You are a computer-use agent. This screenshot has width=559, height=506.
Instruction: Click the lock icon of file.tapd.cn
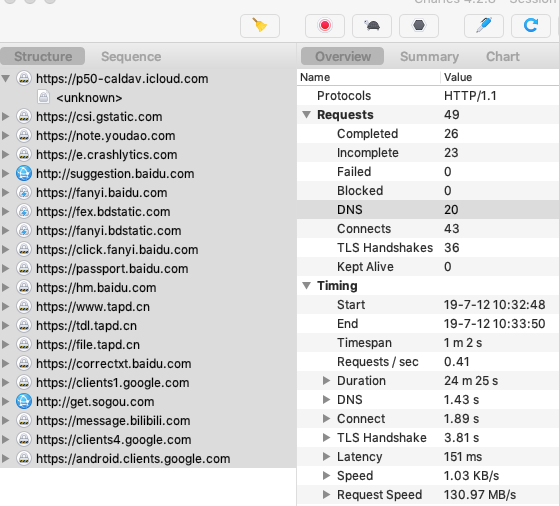click(24, 344)
